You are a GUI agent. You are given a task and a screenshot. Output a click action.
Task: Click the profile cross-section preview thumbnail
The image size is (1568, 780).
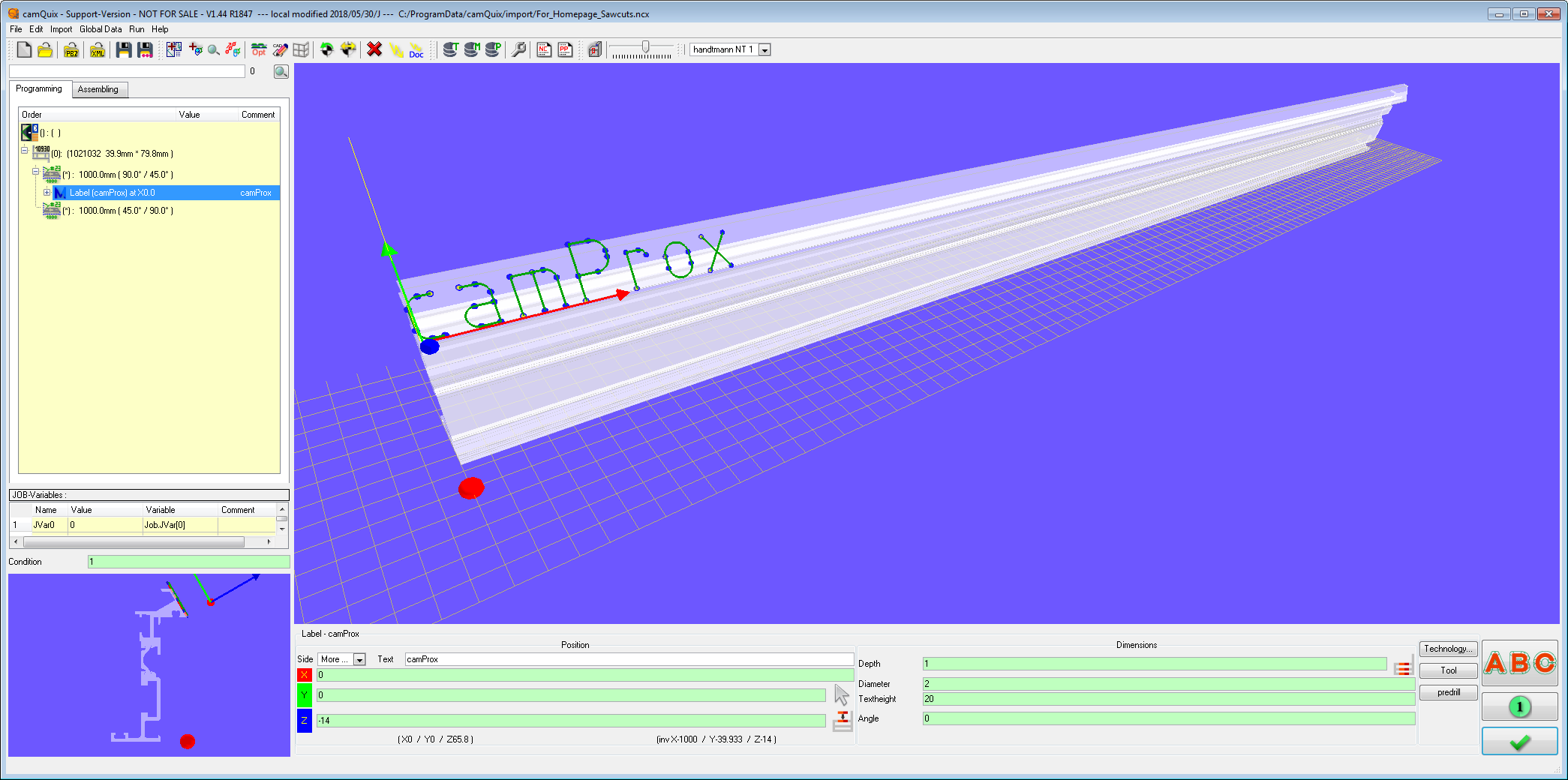point(149,665)
